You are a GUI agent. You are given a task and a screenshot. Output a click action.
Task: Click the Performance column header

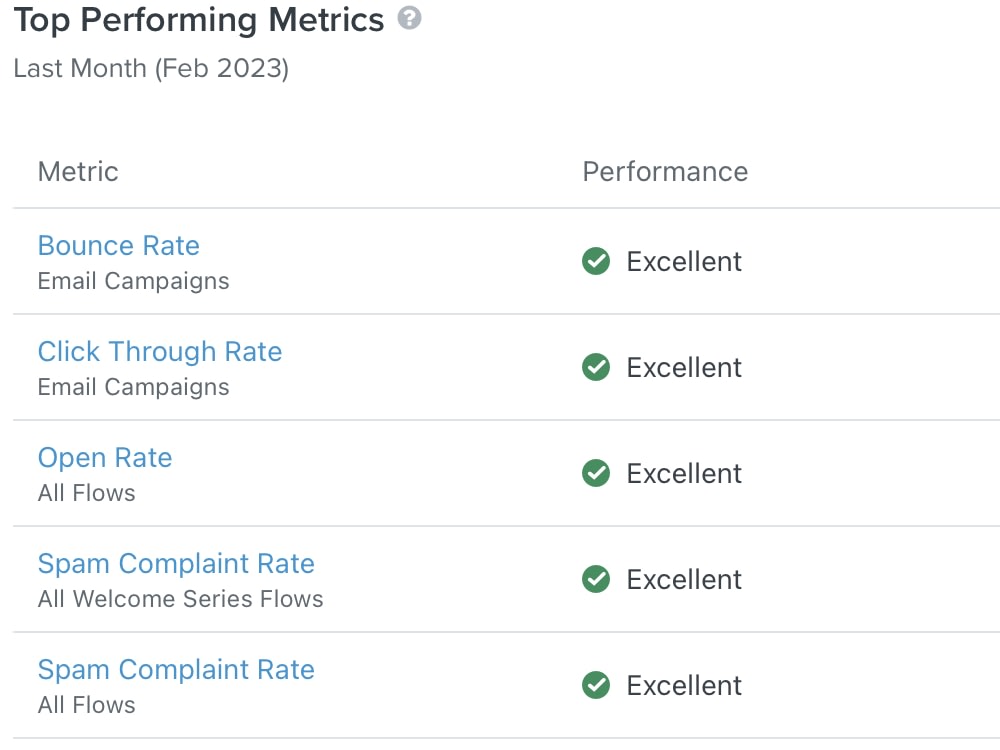(x=664, y=172)
